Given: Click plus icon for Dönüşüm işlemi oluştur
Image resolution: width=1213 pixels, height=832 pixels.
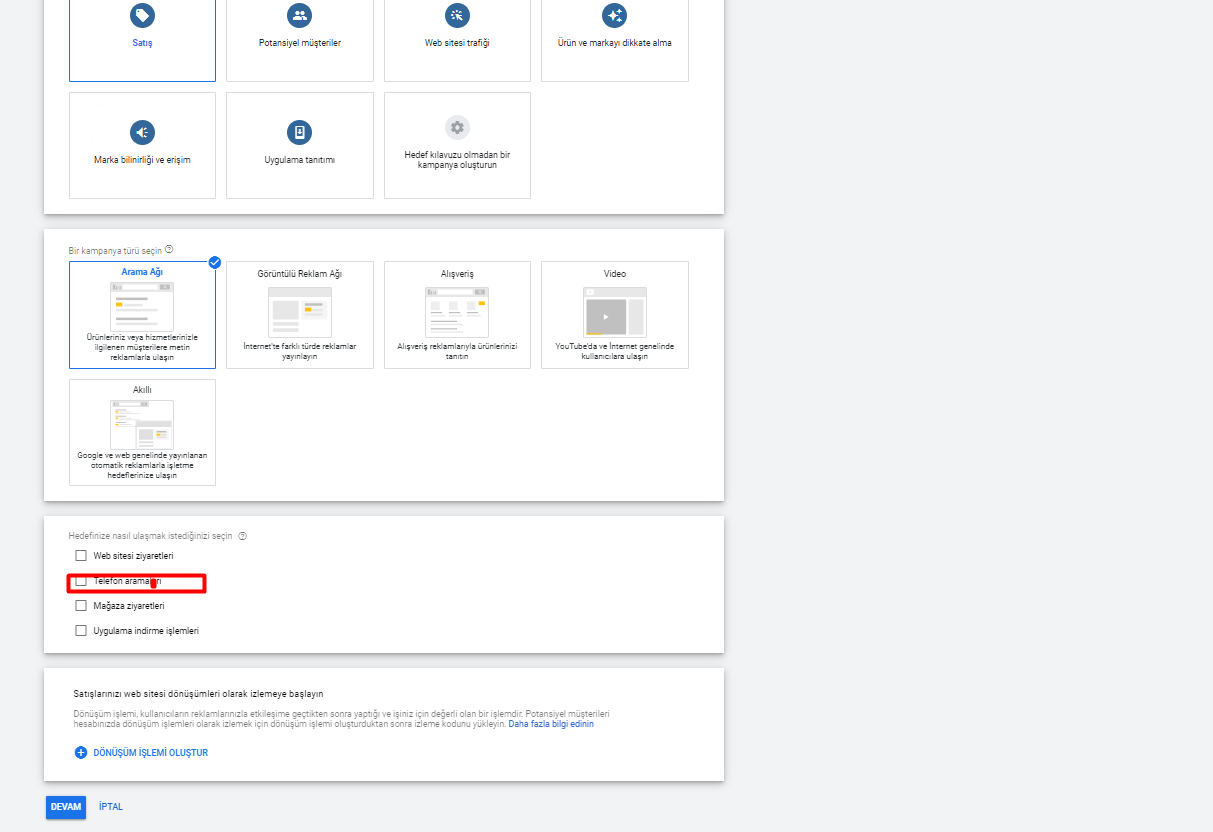Looking at the screenshot, I should pyautogui.click(x=81, y=752).
